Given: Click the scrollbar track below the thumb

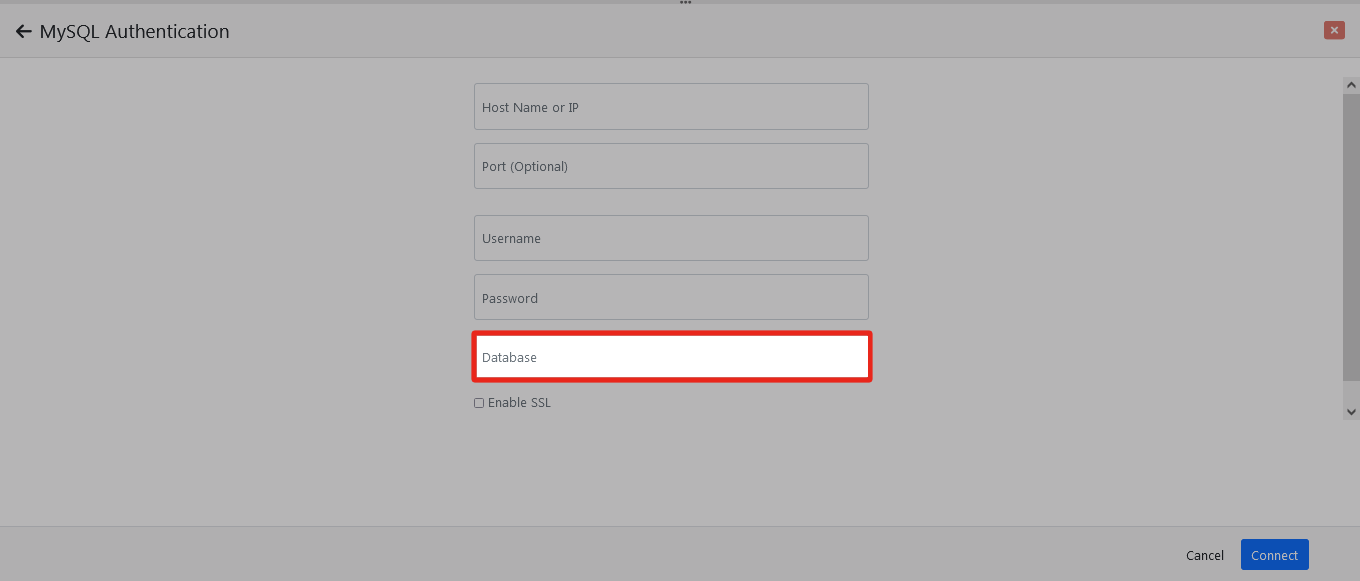Looking at the screenshot, I should (1351, 391).
